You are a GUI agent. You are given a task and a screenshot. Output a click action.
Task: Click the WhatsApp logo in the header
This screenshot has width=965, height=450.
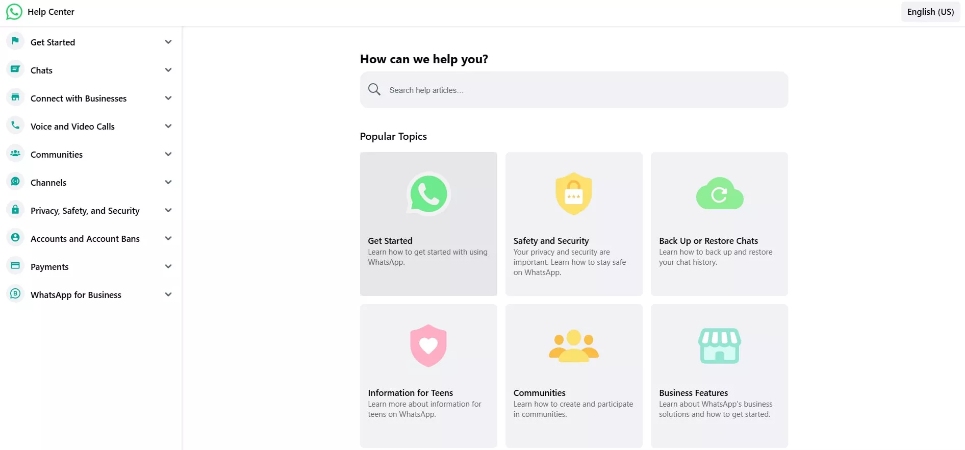point(14,12)
